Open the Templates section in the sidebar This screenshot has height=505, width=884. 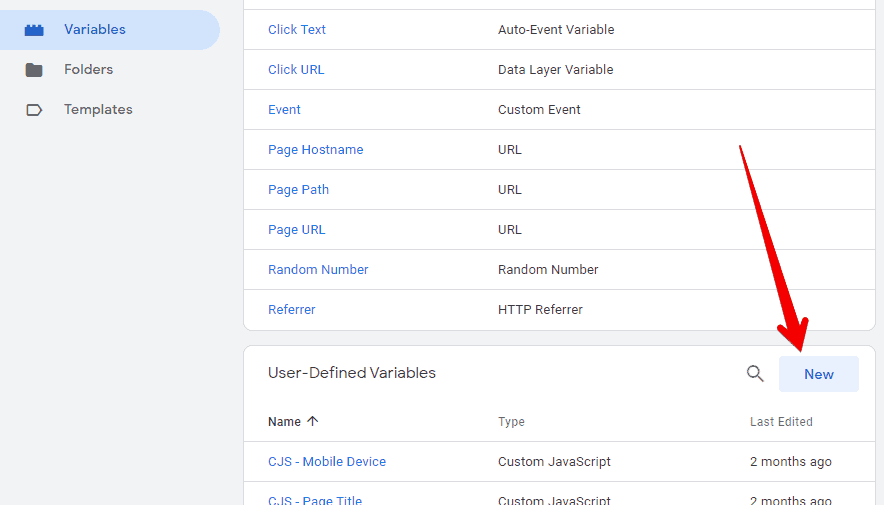coord(98,109)
